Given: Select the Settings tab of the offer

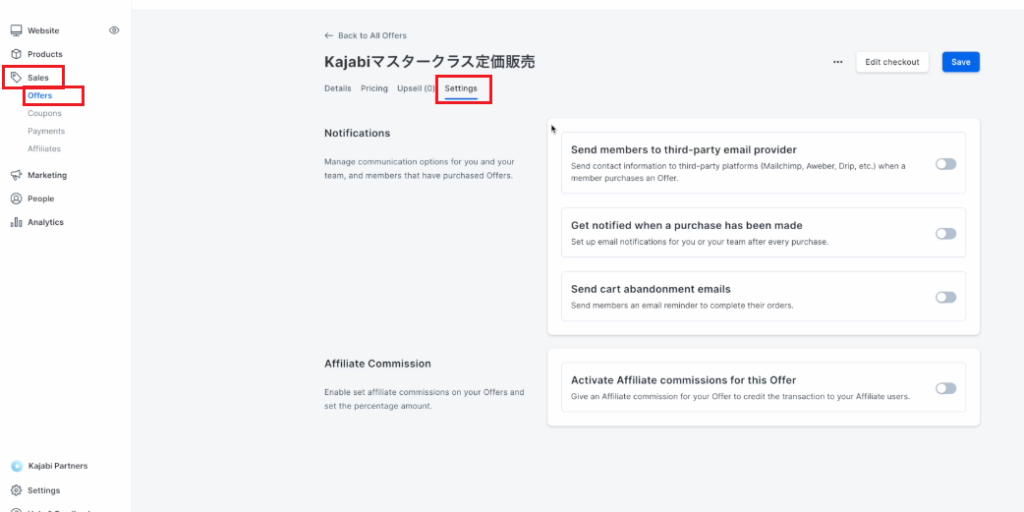Looking at the screenshot, I should pos(461,88).
